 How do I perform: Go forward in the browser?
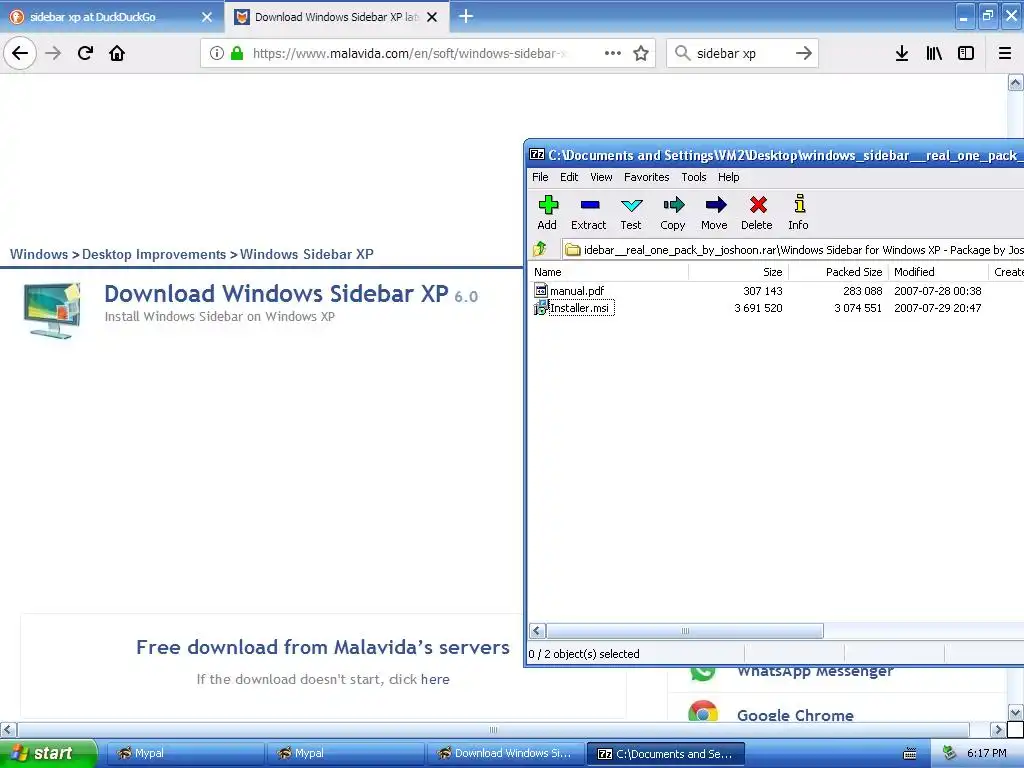pyautogui.click(x=54, y=53)
